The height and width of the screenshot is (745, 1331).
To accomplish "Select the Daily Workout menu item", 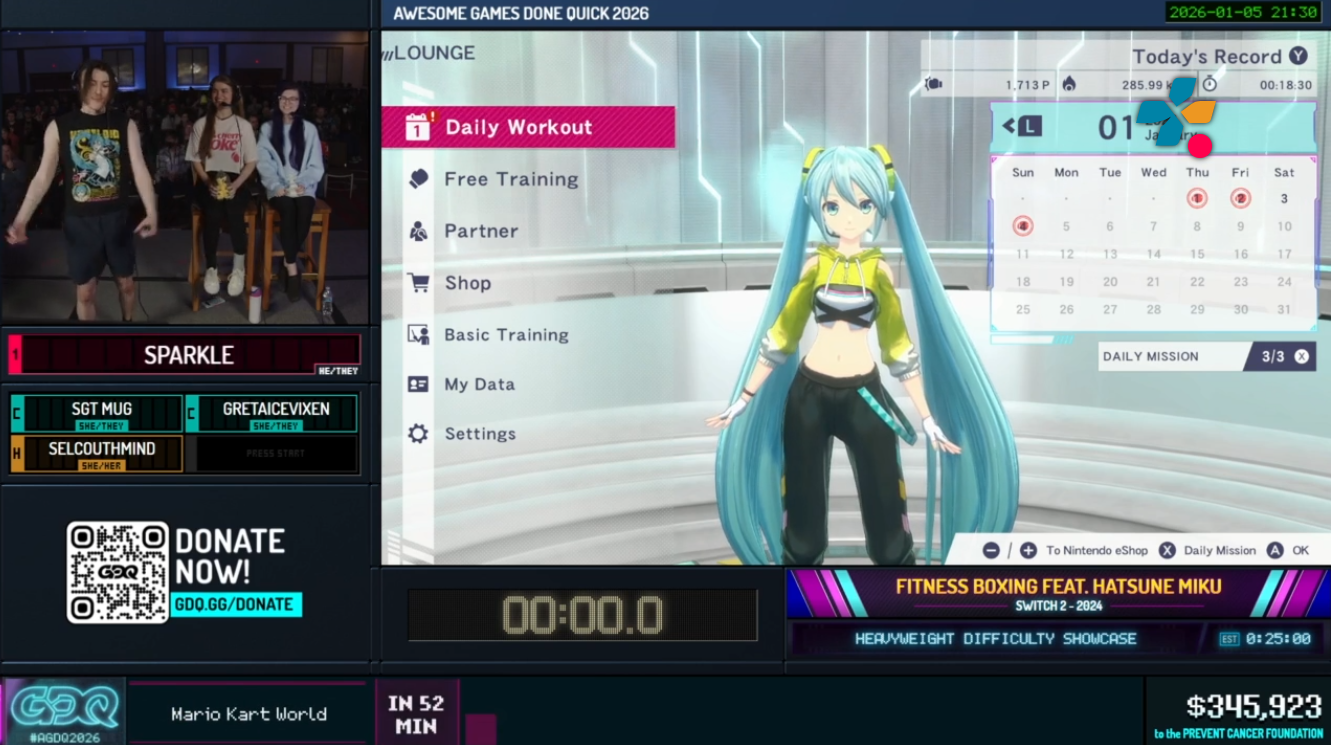I will coord(528,127).
